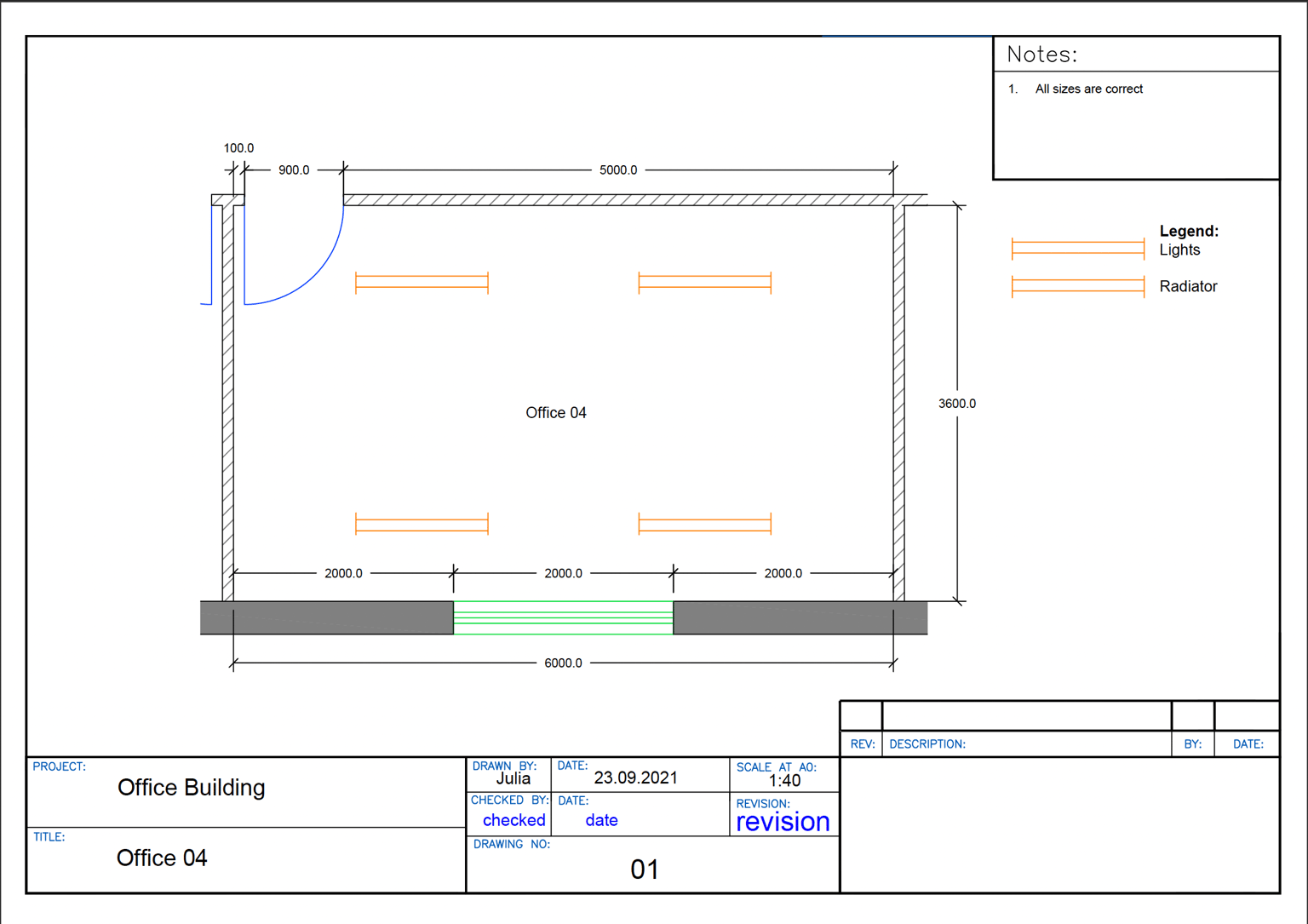Screen dimensions: 1308x924
Task: Click the 'CHECKED BY:' label
Action: (509, 801)
